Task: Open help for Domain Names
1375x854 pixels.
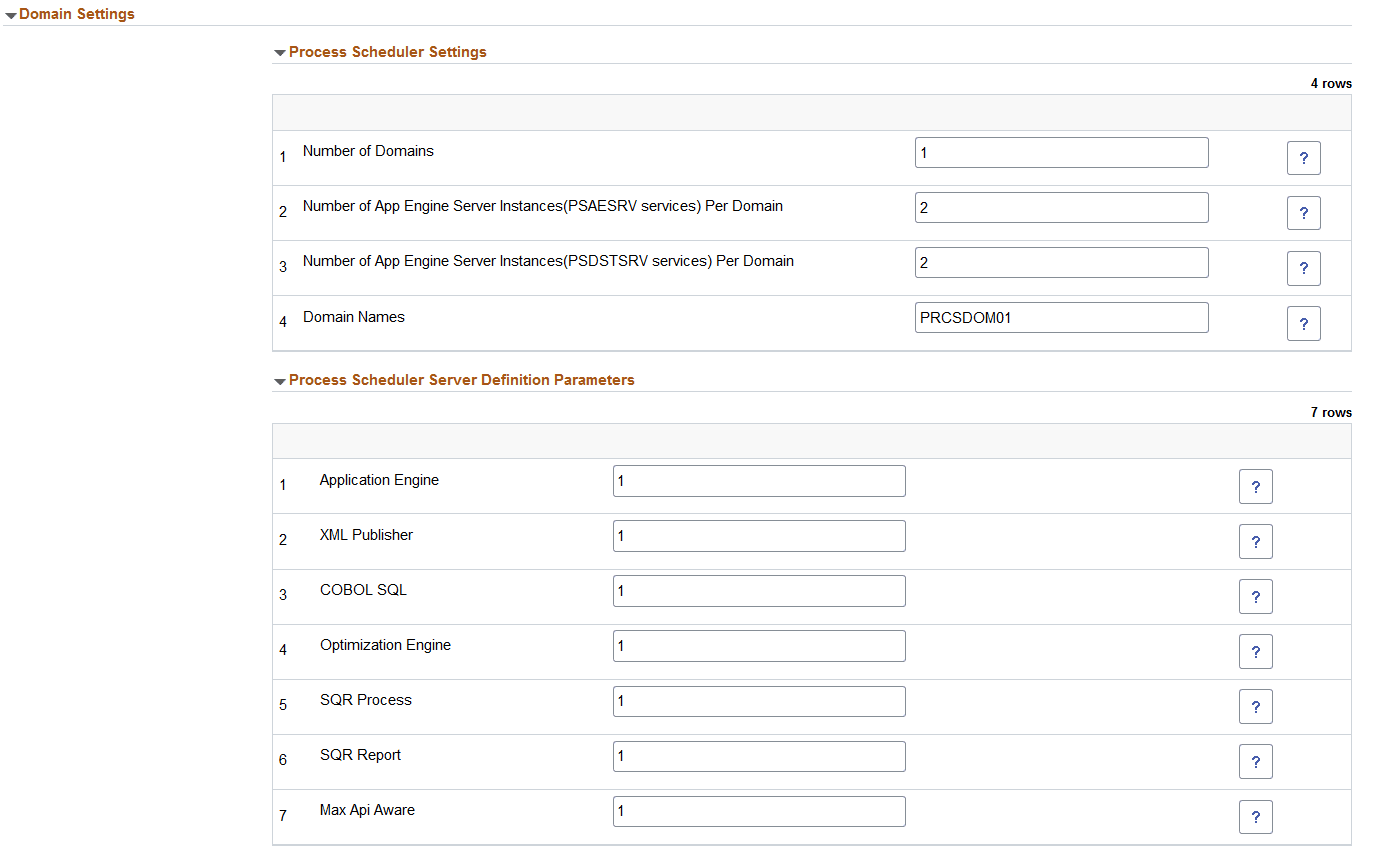Action: pos(1303,323)
